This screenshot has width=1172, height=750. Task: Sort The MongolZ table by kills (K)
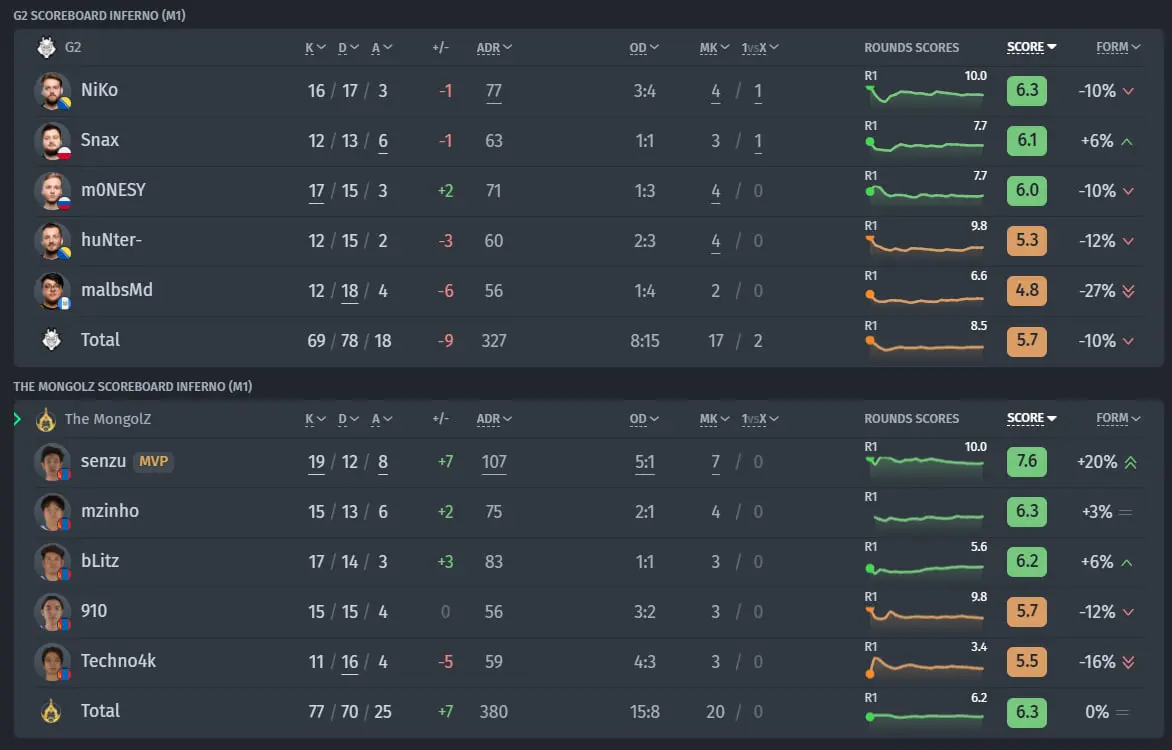point(315,419)
